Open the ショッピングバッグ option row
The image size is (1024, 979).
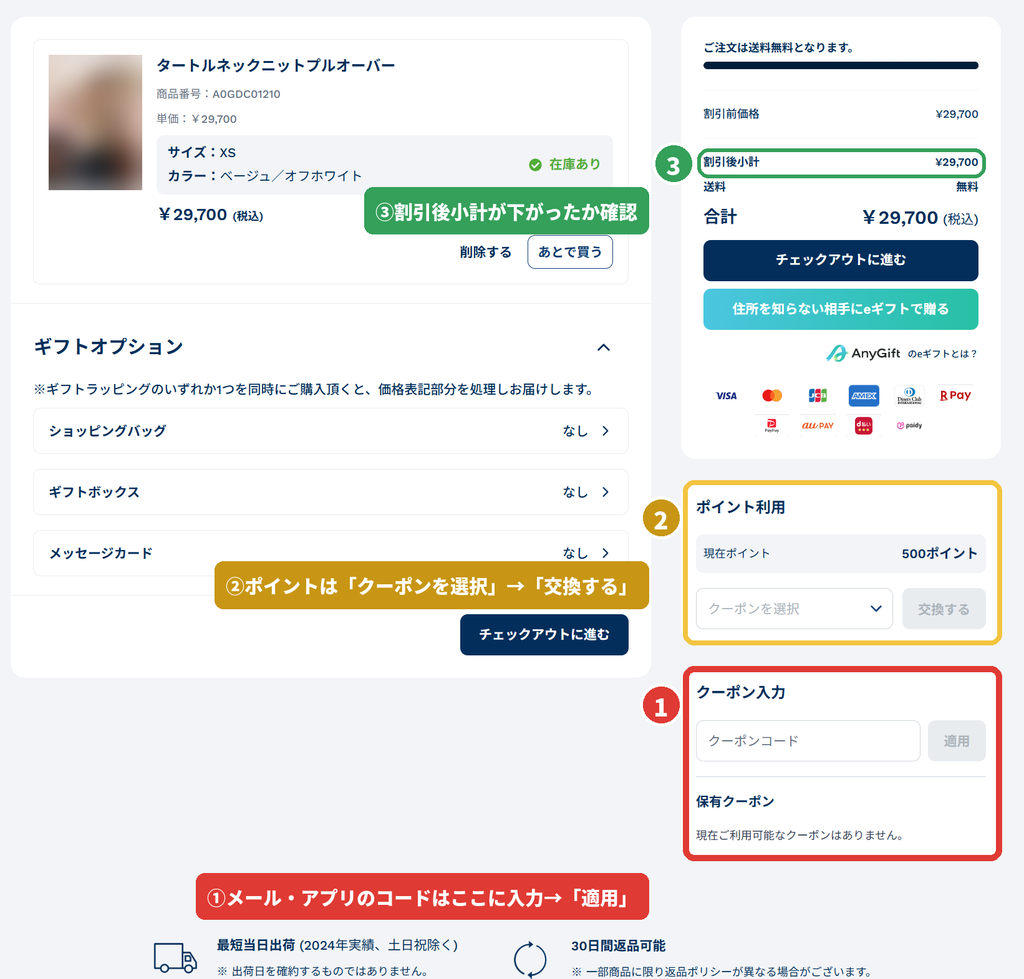330,431
